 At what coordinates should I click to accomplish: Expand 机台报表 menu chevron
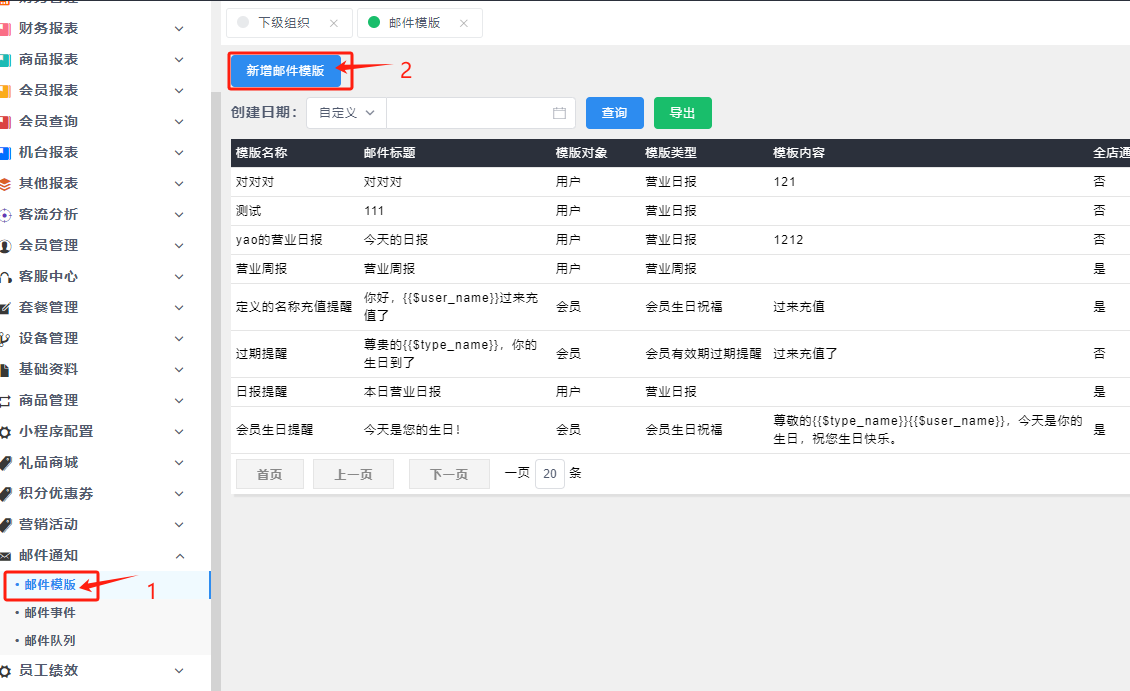pyautogui.click(x=179, y=153)
